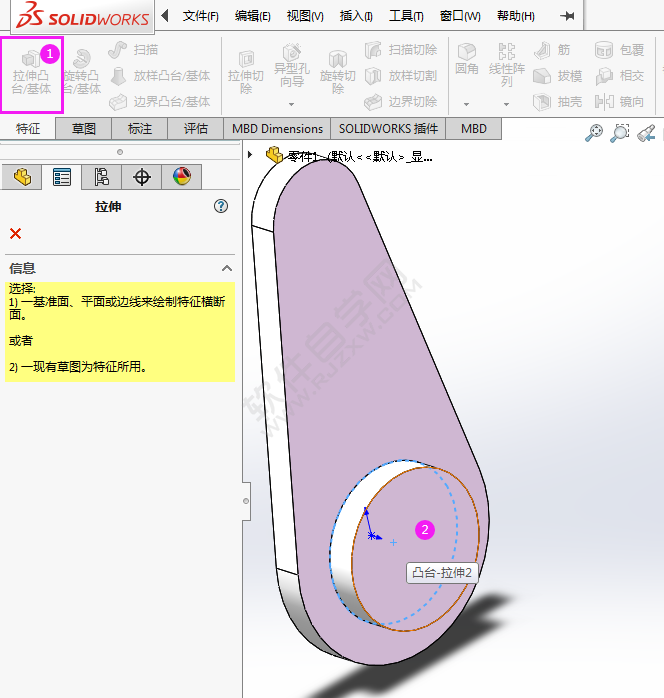Click the Extruded Cut (拉伸切除) tool
664x698 pixels.
point(246,73)
